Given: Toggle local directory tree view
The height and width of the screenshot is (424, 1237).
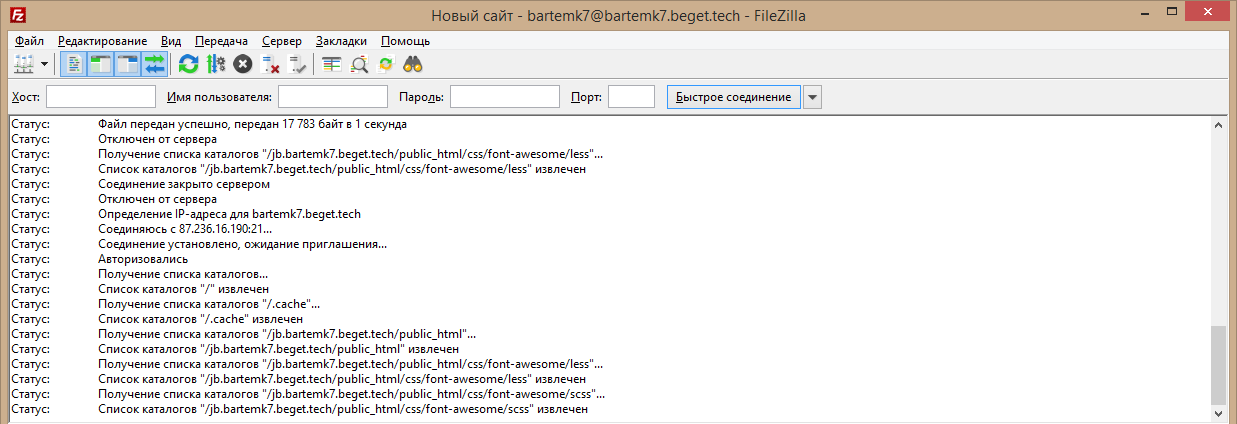Looking at the screenshot, I should [x=100, y=64].
